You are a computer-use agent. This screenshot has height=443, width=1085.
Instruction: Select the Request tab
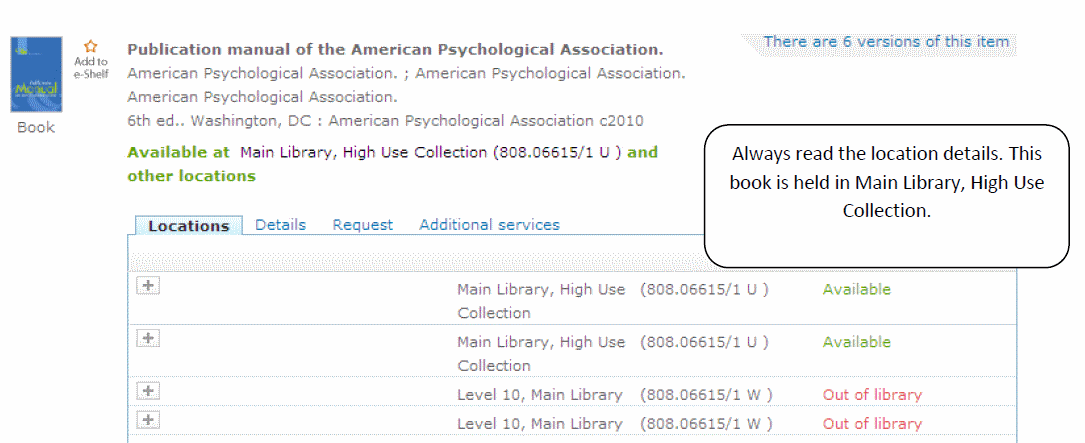pos(363,225)
